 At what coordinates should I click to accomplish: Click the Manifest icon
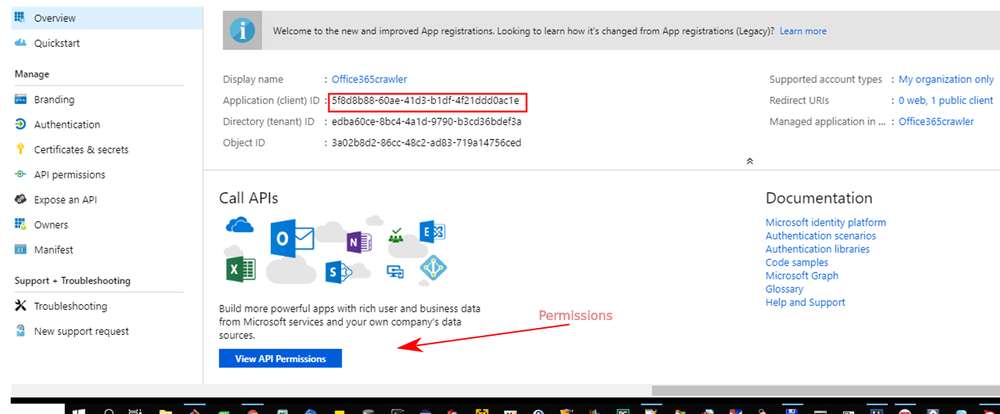pos(20,249)
